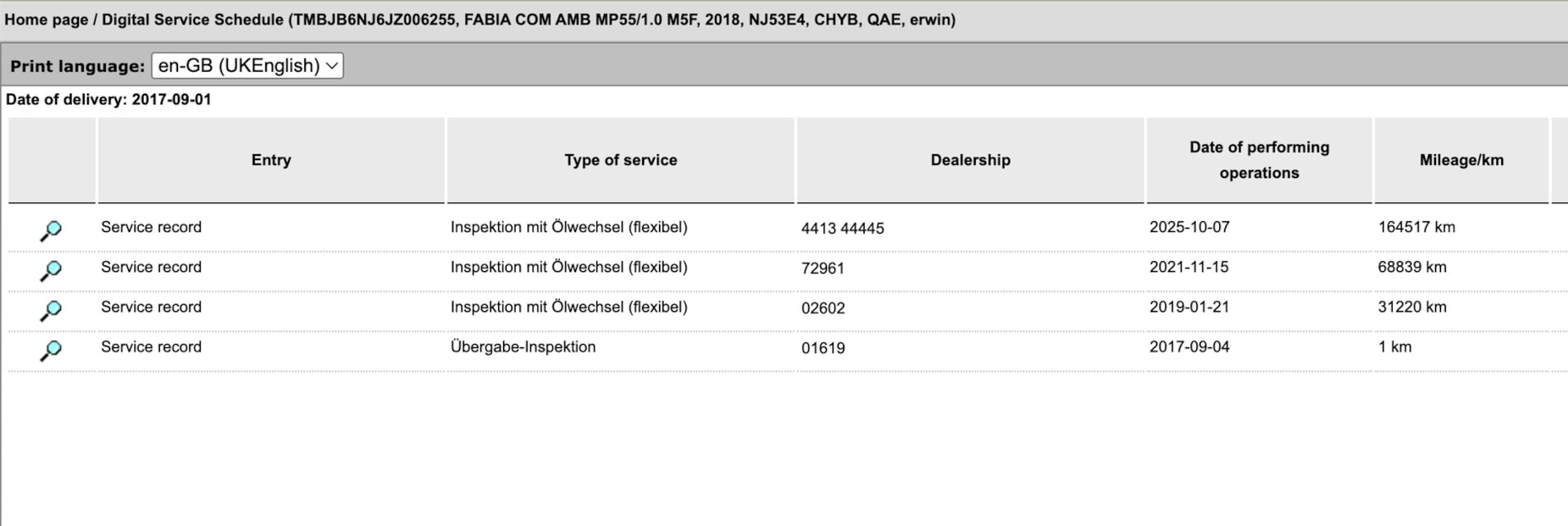Click the dealership 02602 cell

[823, 308]
